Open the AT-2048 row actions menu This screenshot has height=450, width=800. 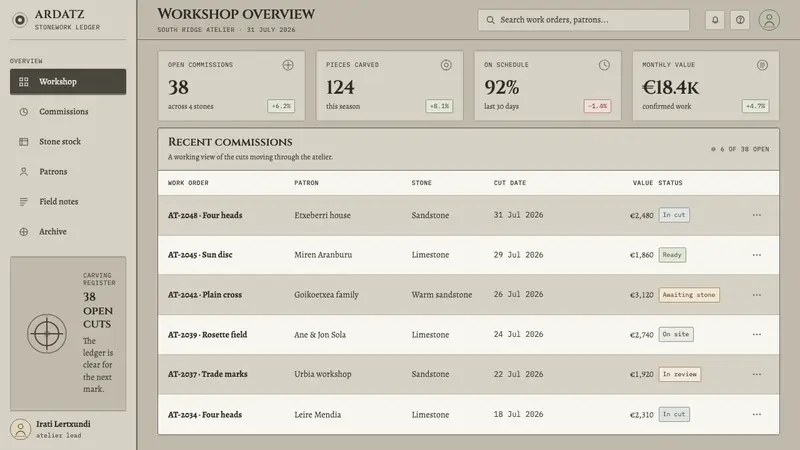[x=757, y=215]
